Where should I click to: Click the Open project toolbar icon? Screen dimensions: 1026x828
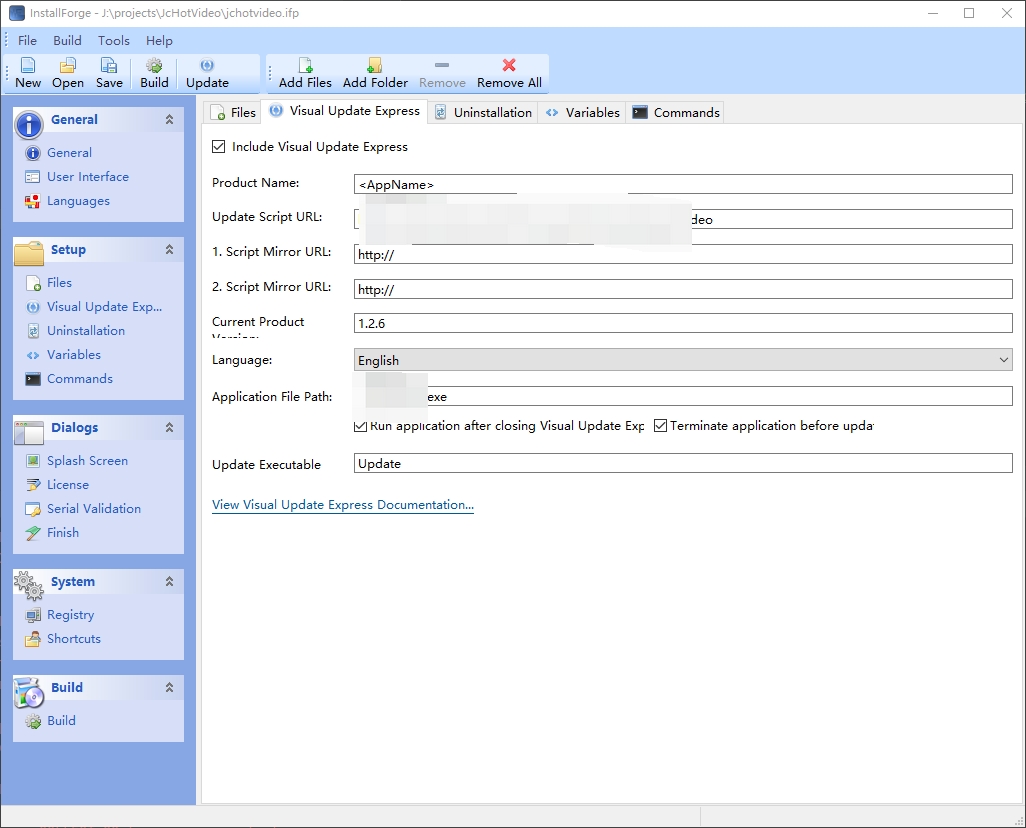click(67, 65)
